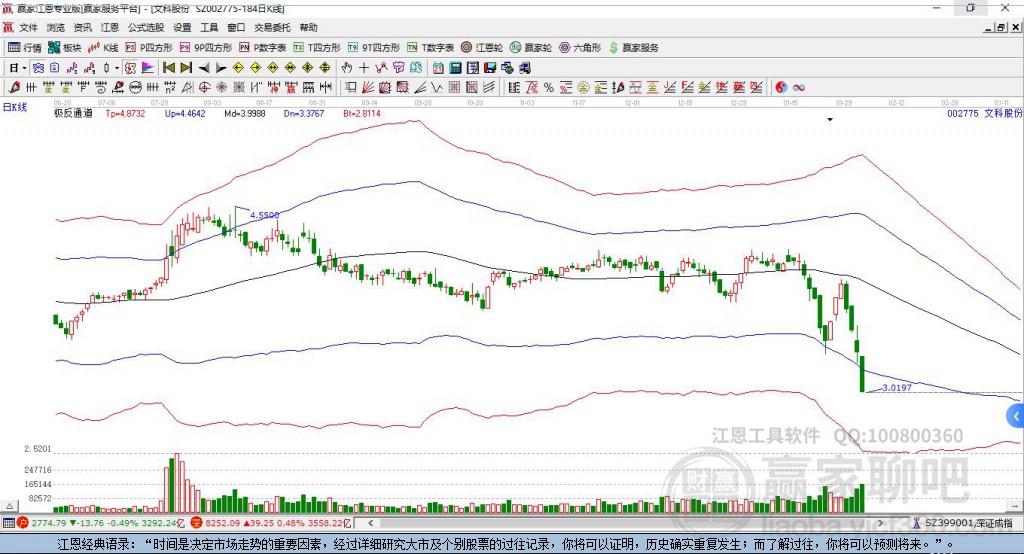Open the calculator tool icon
Screen dimensions: 1024x554
455,68
